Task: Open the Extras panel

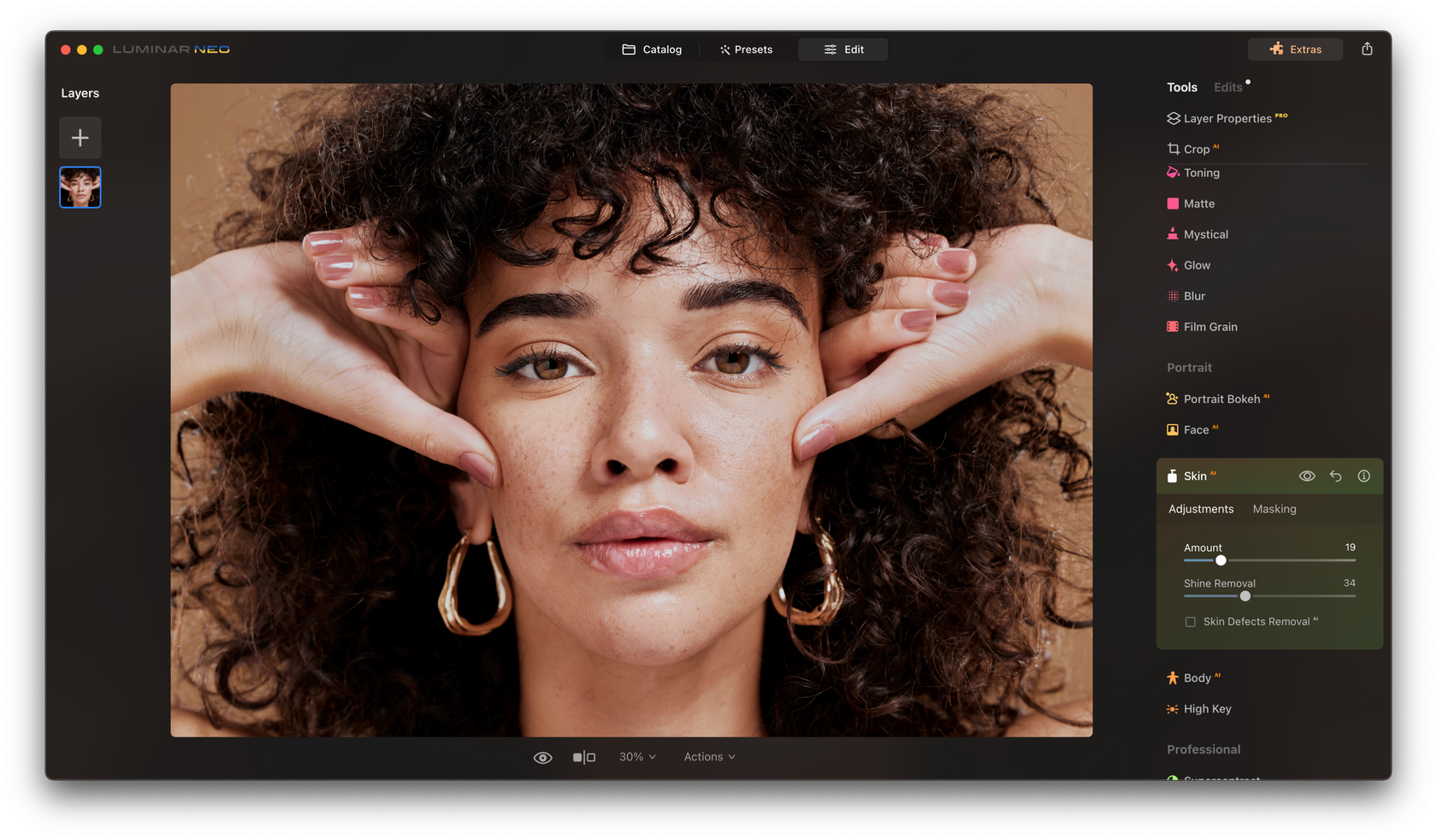Action: click(1294, 49)
